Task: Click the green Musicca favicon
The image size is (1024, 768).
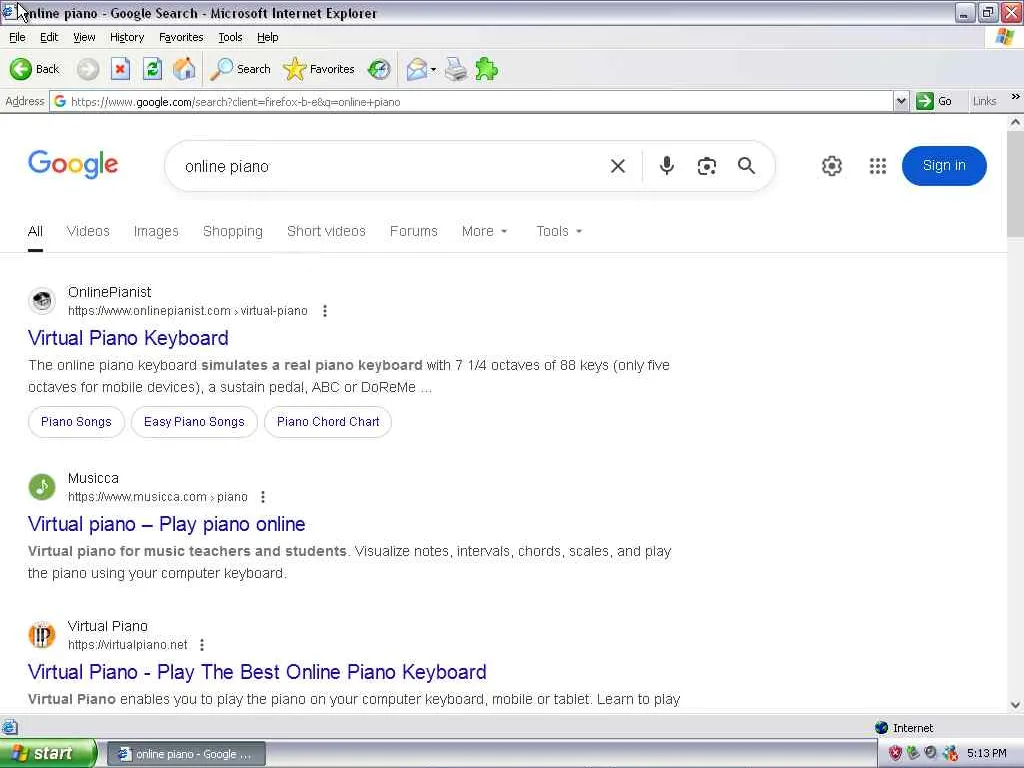Action: click(42, 487)
